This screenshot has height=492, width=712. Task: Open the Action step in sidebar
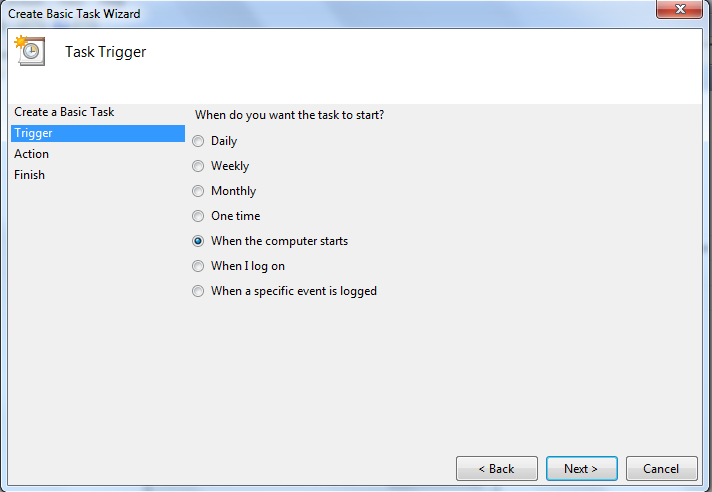click(x=31, y=154)
